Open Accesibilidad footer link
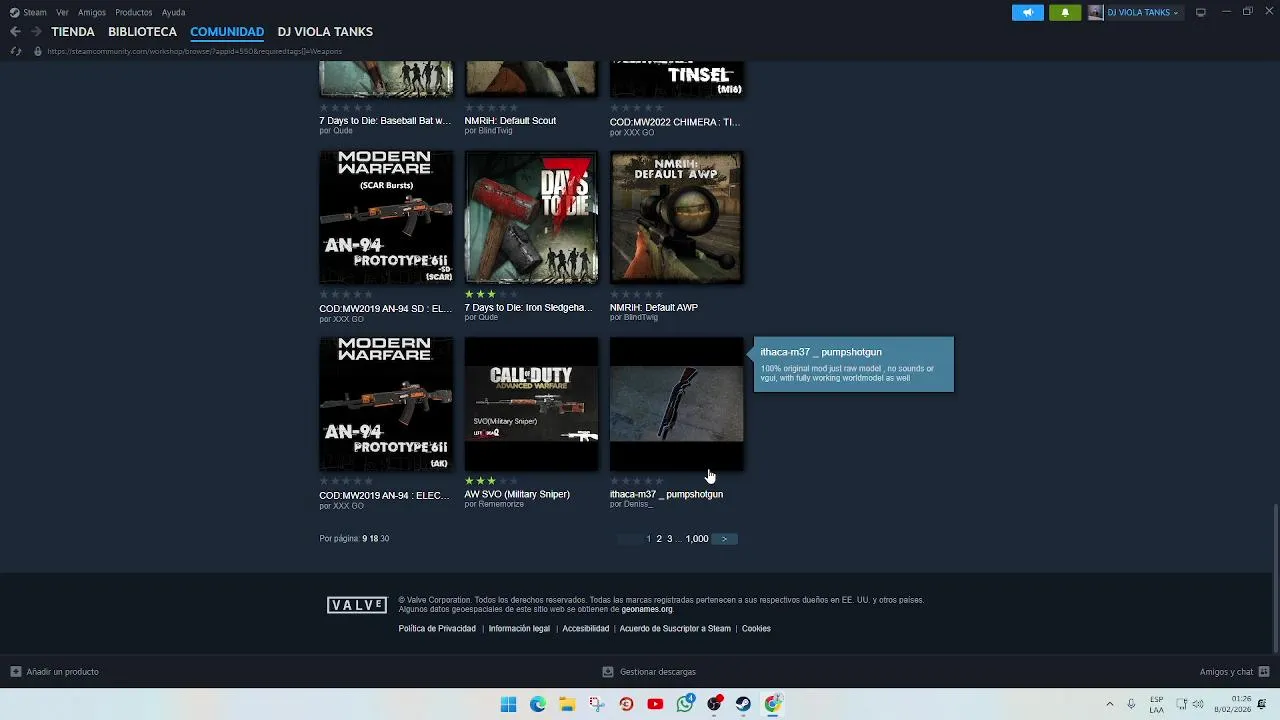The image size is (1280, 720). [x=586, y=629]
